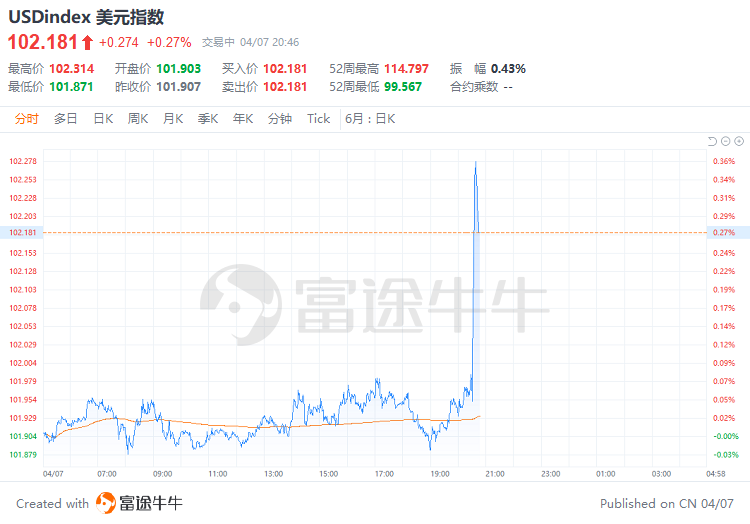Open the 年K chart tab
This screenshot has width=750, height=524.
pyautogui.click(x=243, y=119)
